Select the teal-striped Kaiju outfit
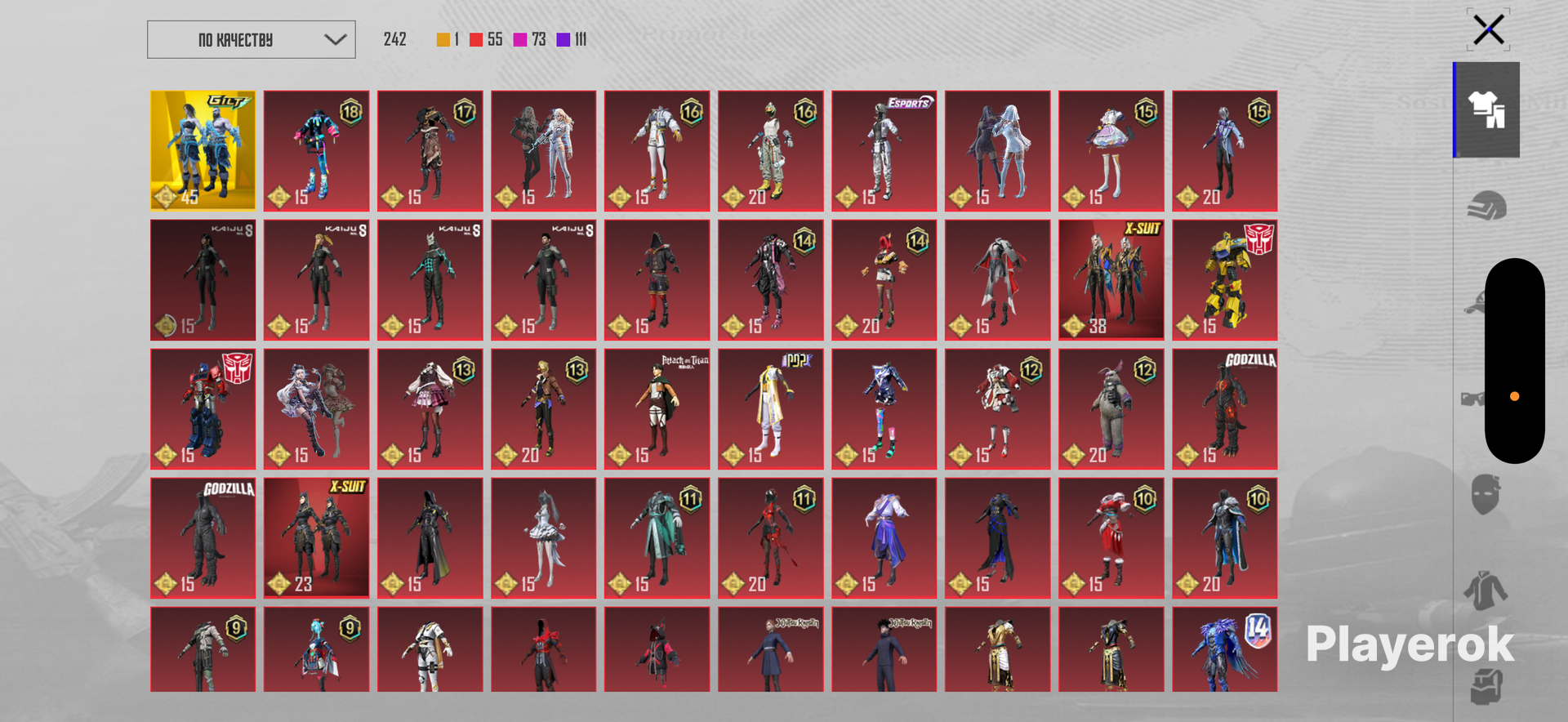 pyautogui.click(x=430, y=280)
